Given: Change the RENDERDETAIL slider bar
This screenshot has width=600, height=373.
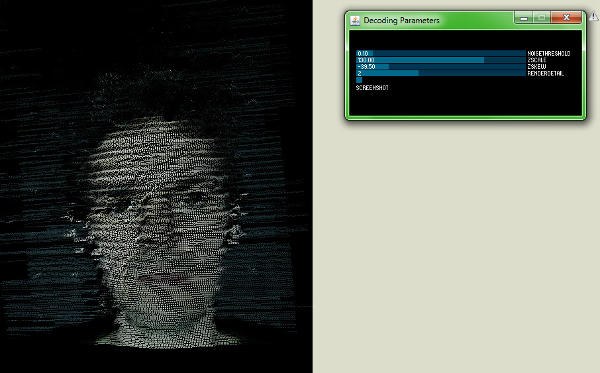Looking at the screenshot, I should point(441,73).
